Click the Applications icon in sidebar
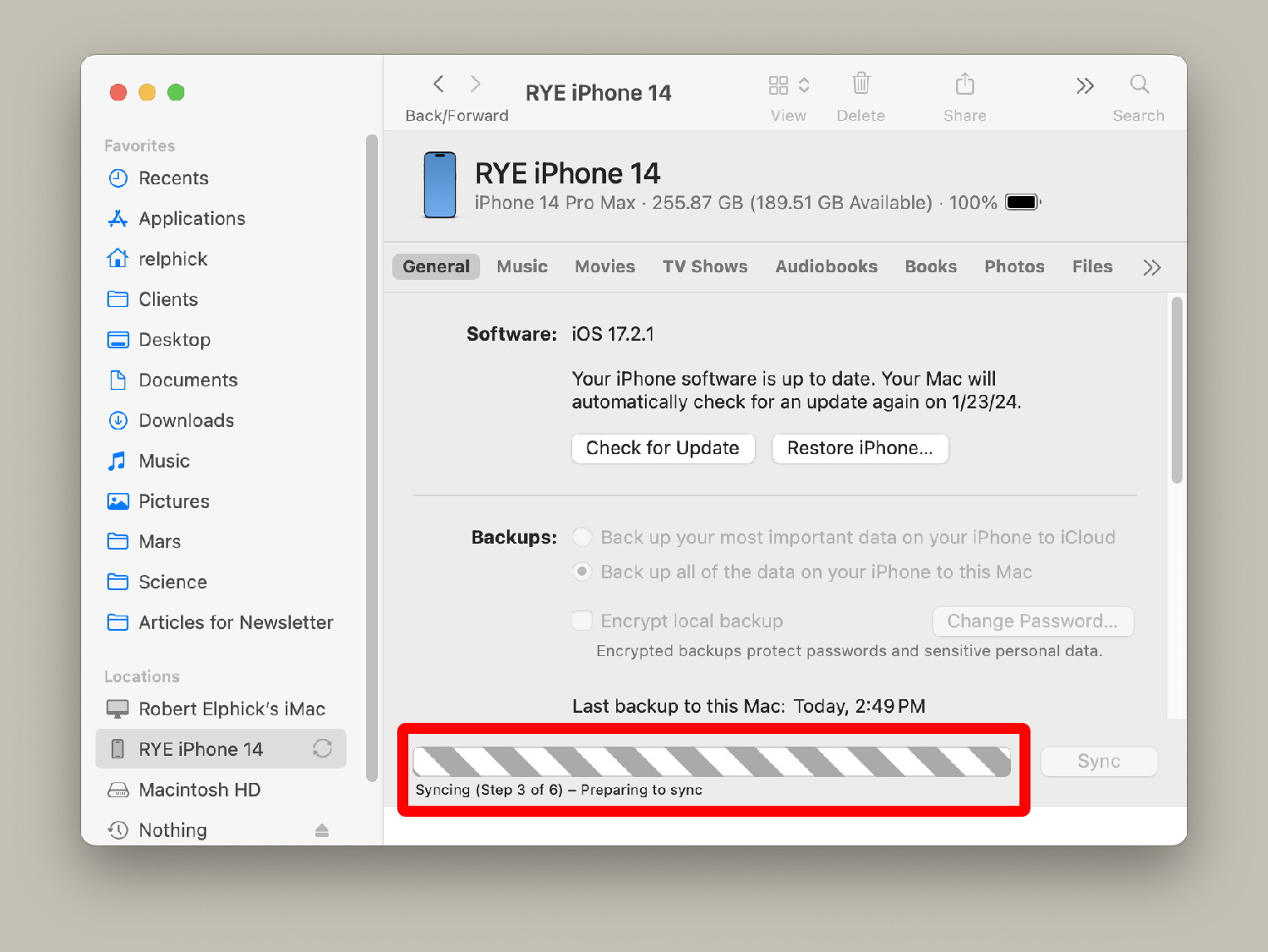The image size is (1268, 952). (118, 218)
